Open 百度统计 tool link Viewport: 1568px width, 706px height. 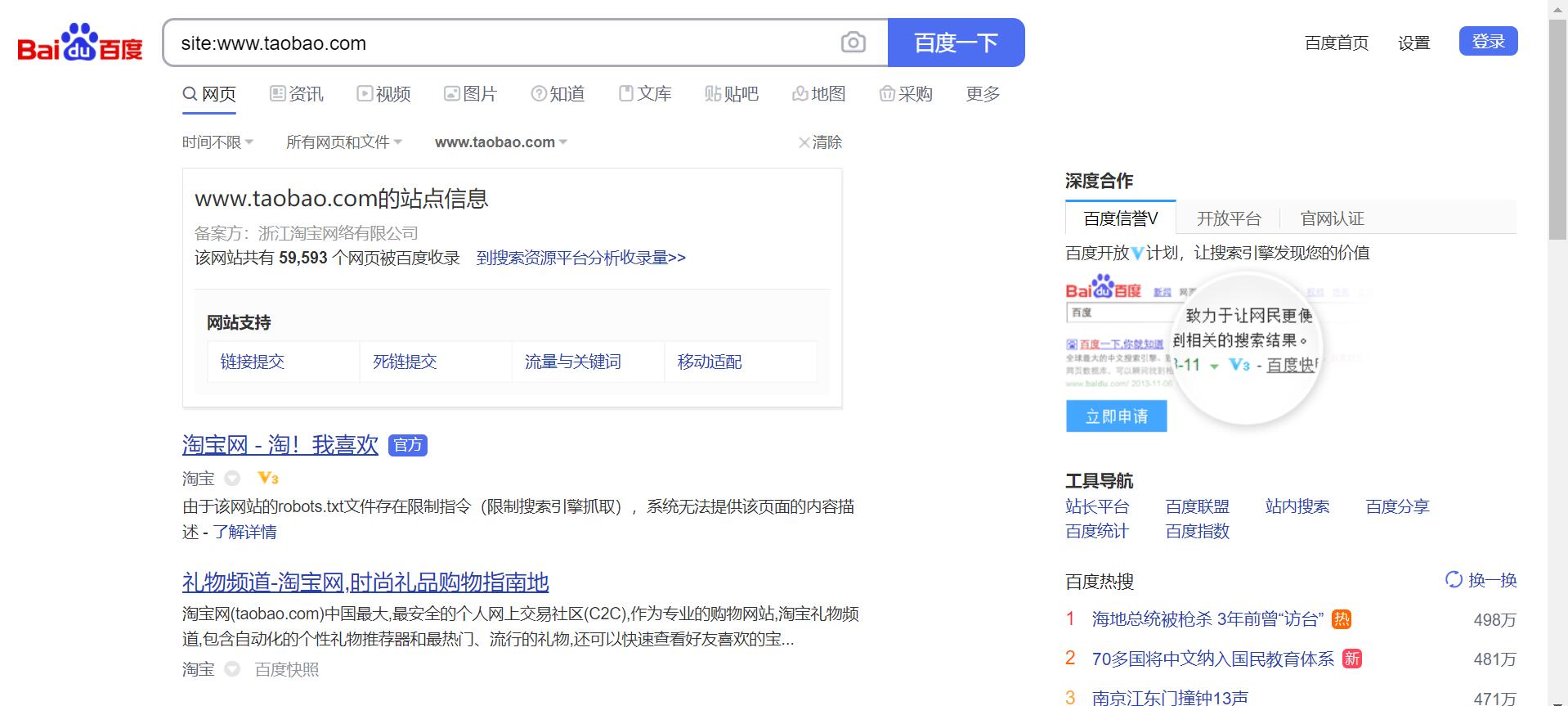1097,531
